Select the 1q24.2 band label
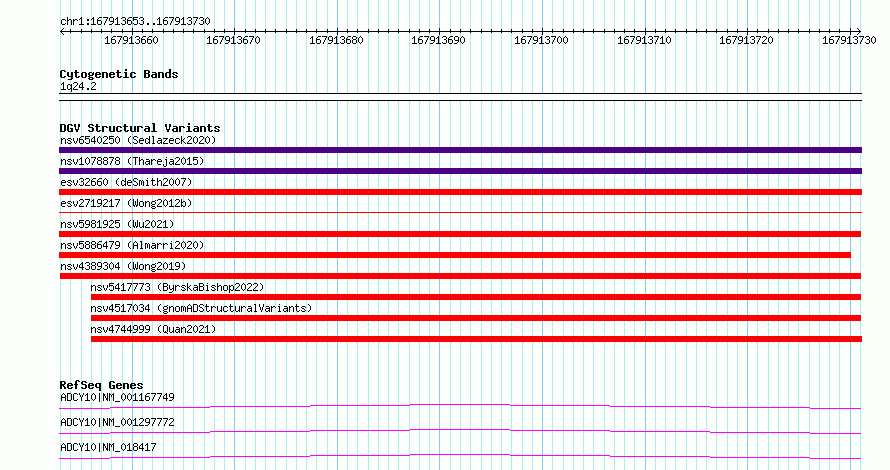This screenshot has width=890, height=470. pos(78,87)
